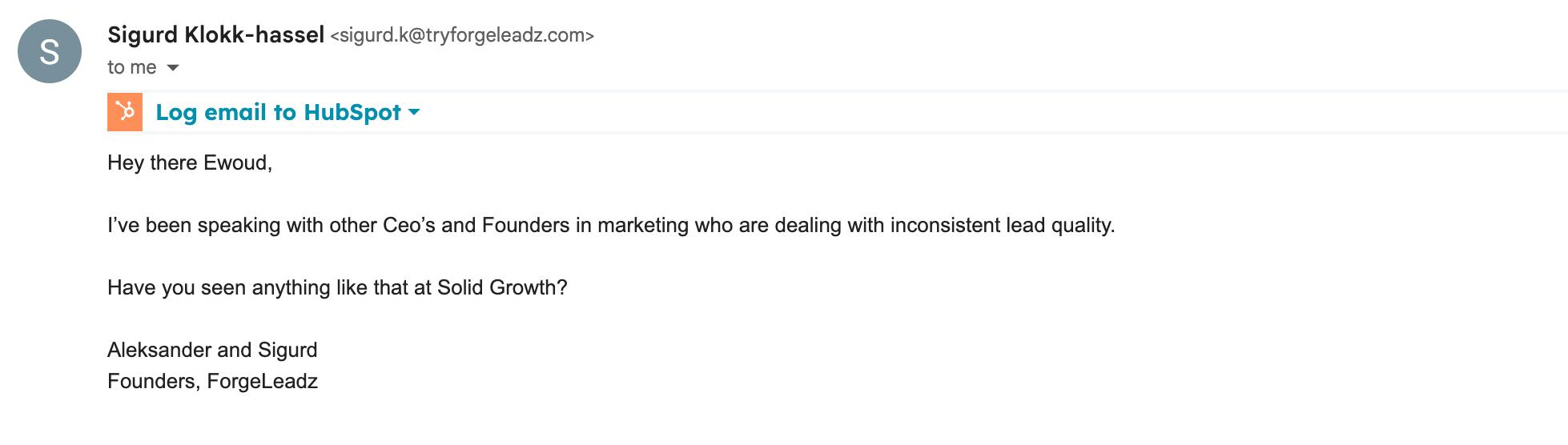The width and height of the screenshot is (1568, 445).
Task: Click the "Log email to HubSpot" link
Action: pyautogui.click(x=278, y=112)
